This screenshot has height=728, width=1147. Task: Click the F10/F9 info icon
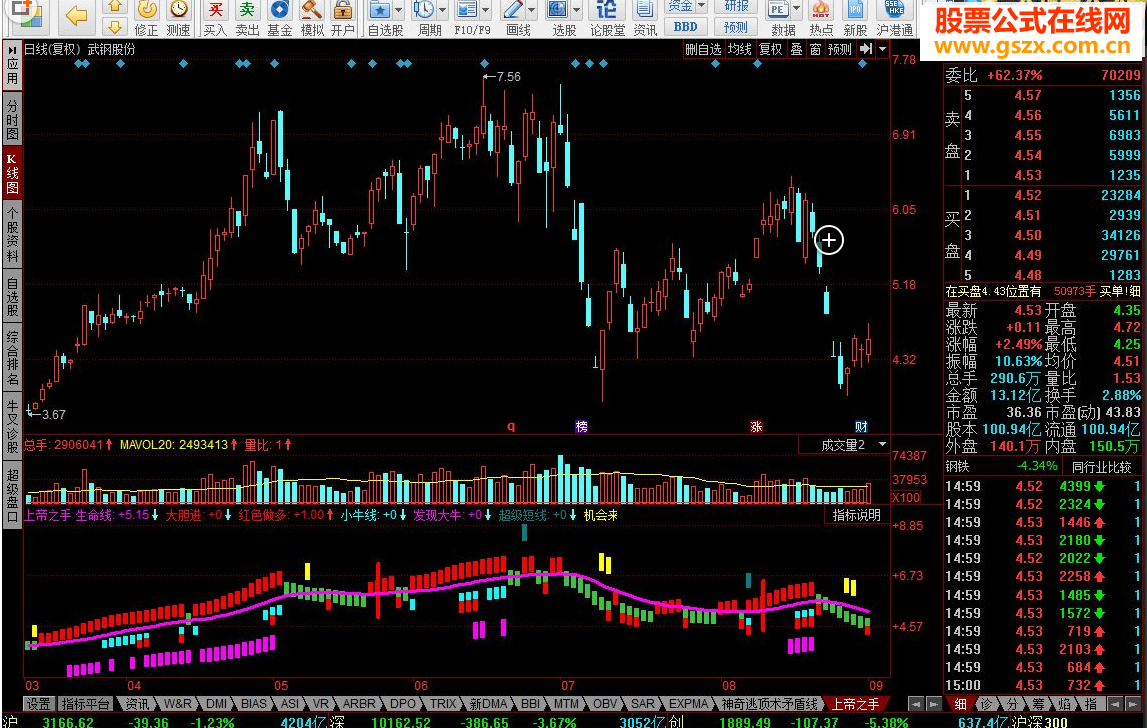[467, 10]
